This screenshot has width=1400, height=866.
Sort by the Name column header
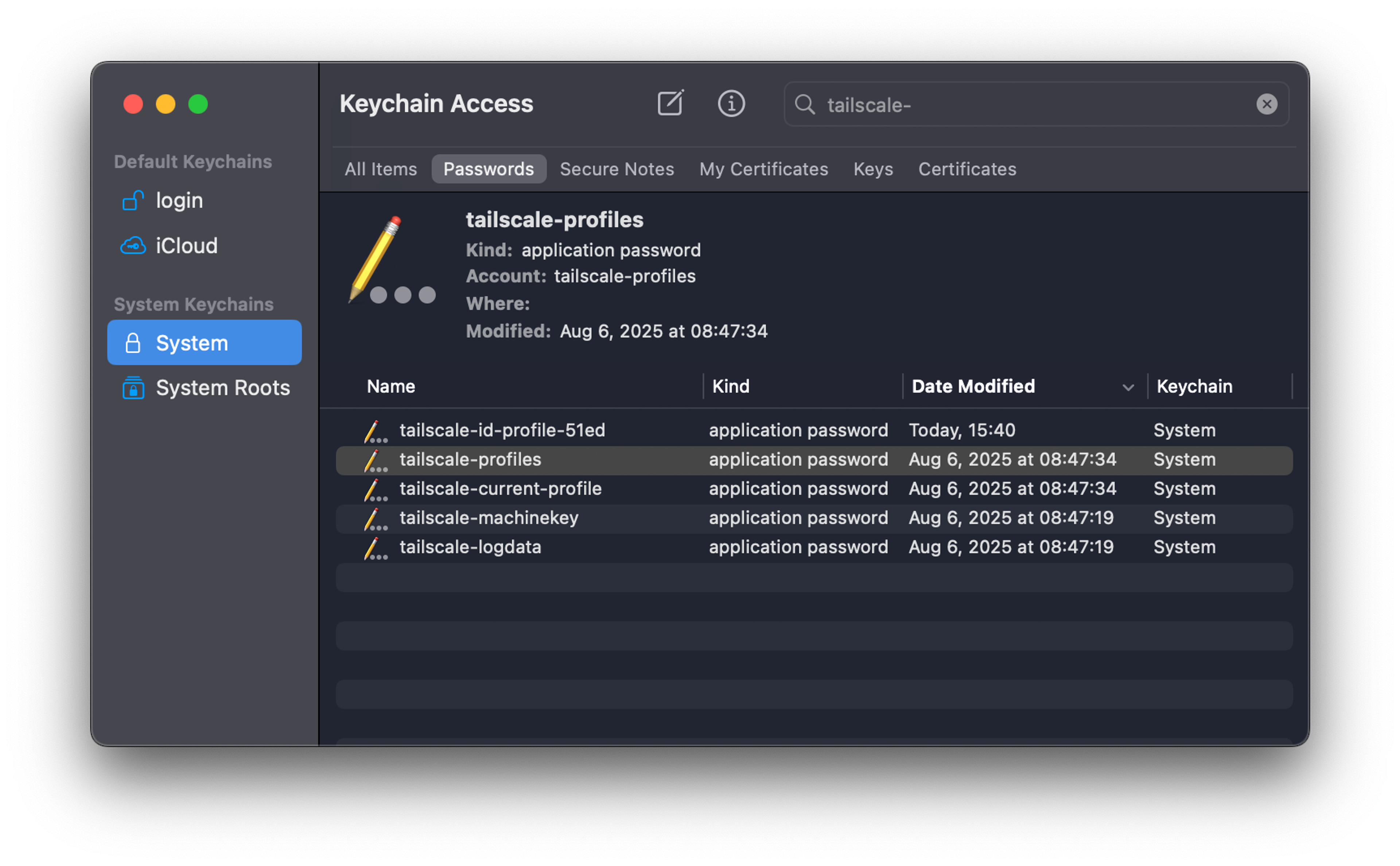[391, 387]
